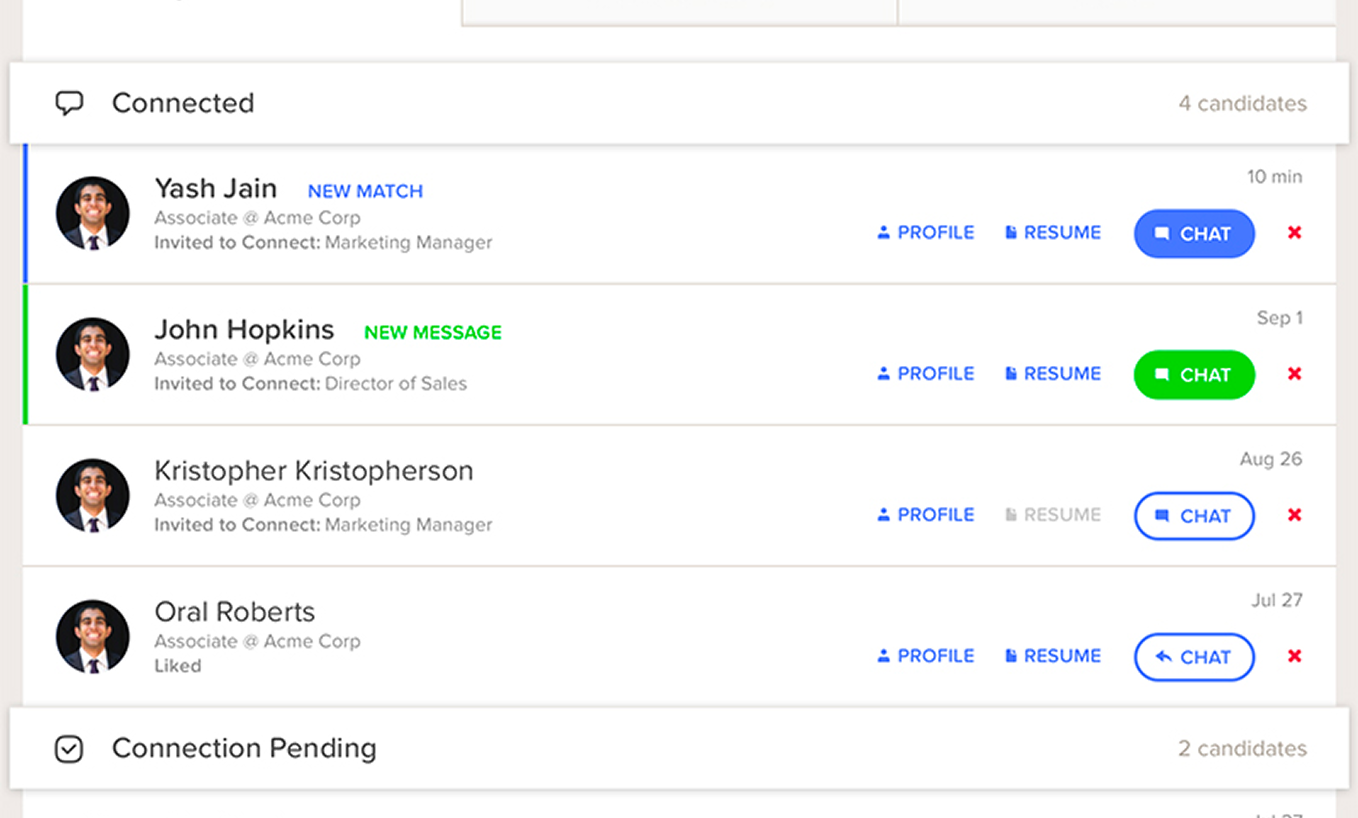The image size is (1358, 818).
Task: Open the green chat button for John Hopkins
Action: tap(1194, 374)
